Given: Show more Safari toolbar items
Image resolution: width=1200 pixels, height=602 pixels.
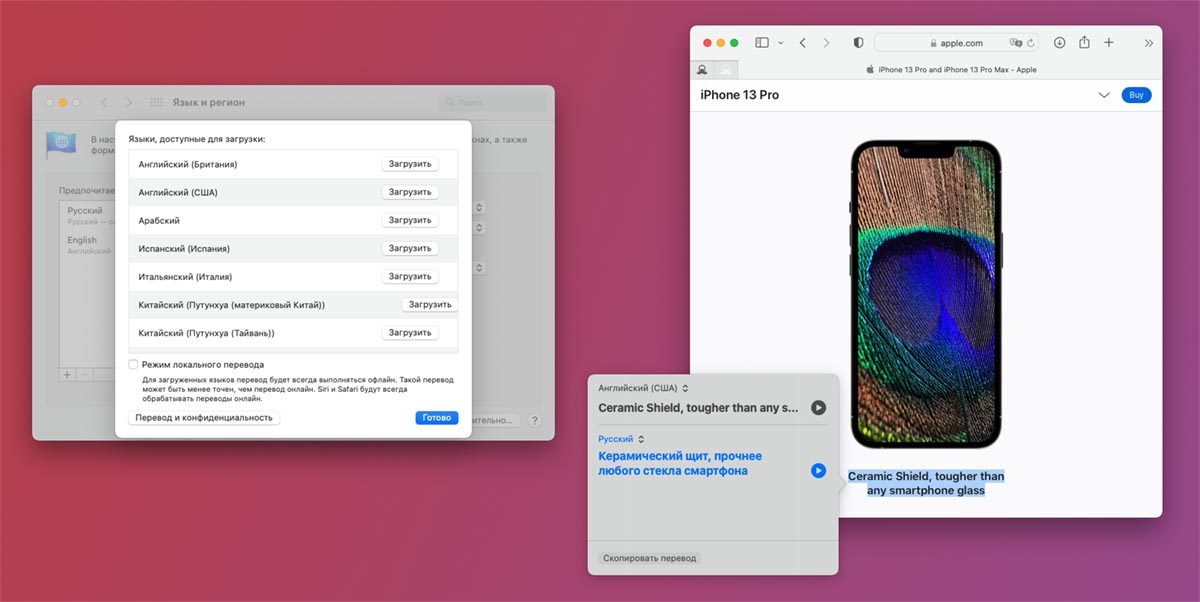Looking at the screenshot, I should tap(1148, 43).
